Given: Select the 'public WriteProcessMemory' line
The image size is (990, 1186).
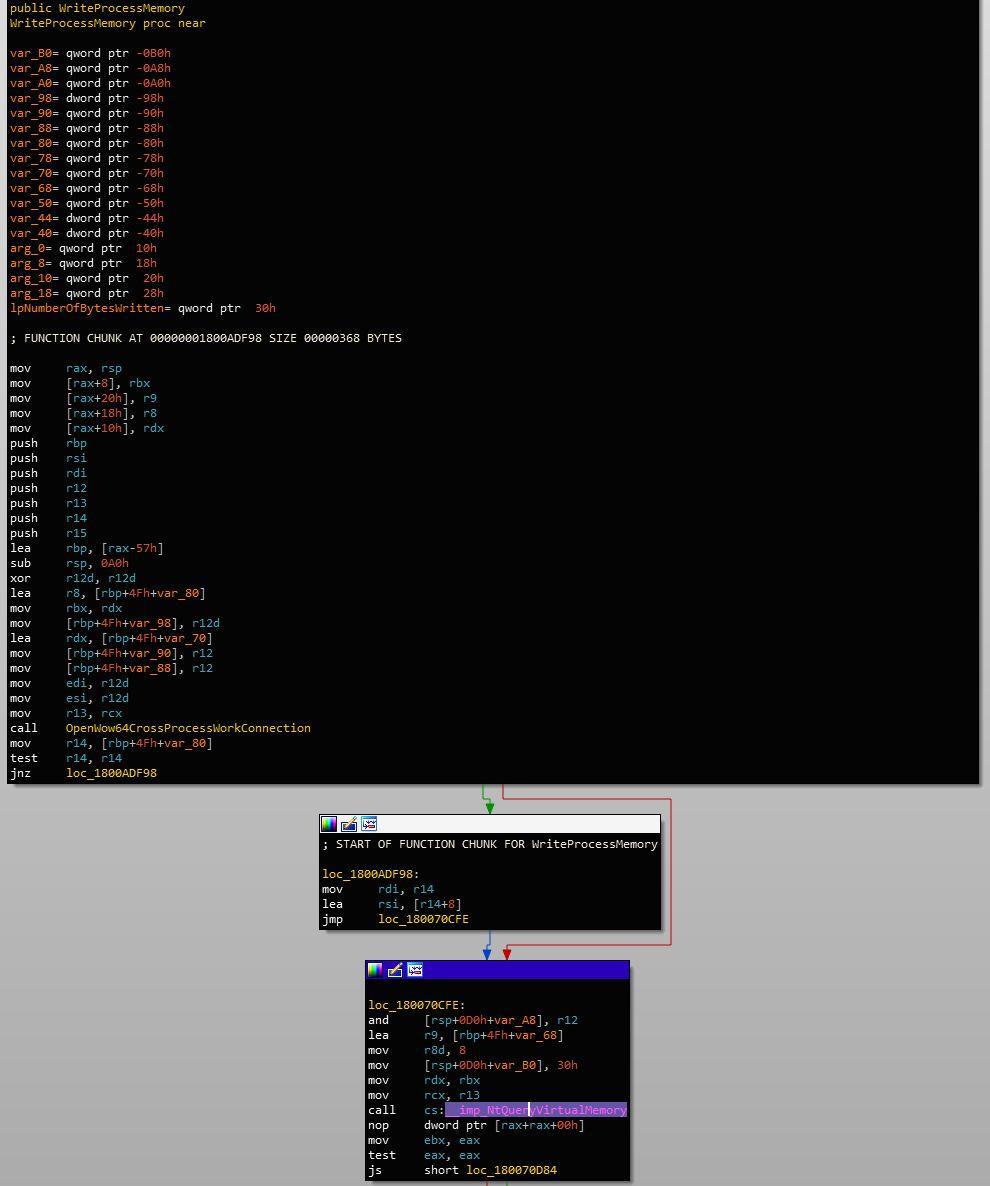Looking at the screenshot, I should coord(98,8).
